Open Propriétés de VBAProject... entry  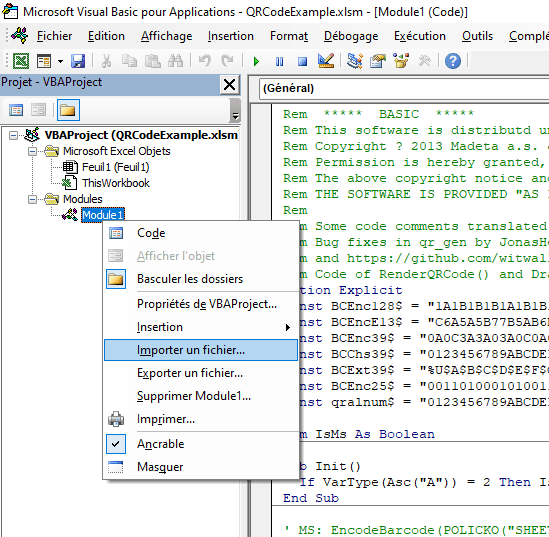[x=201, y=304]
